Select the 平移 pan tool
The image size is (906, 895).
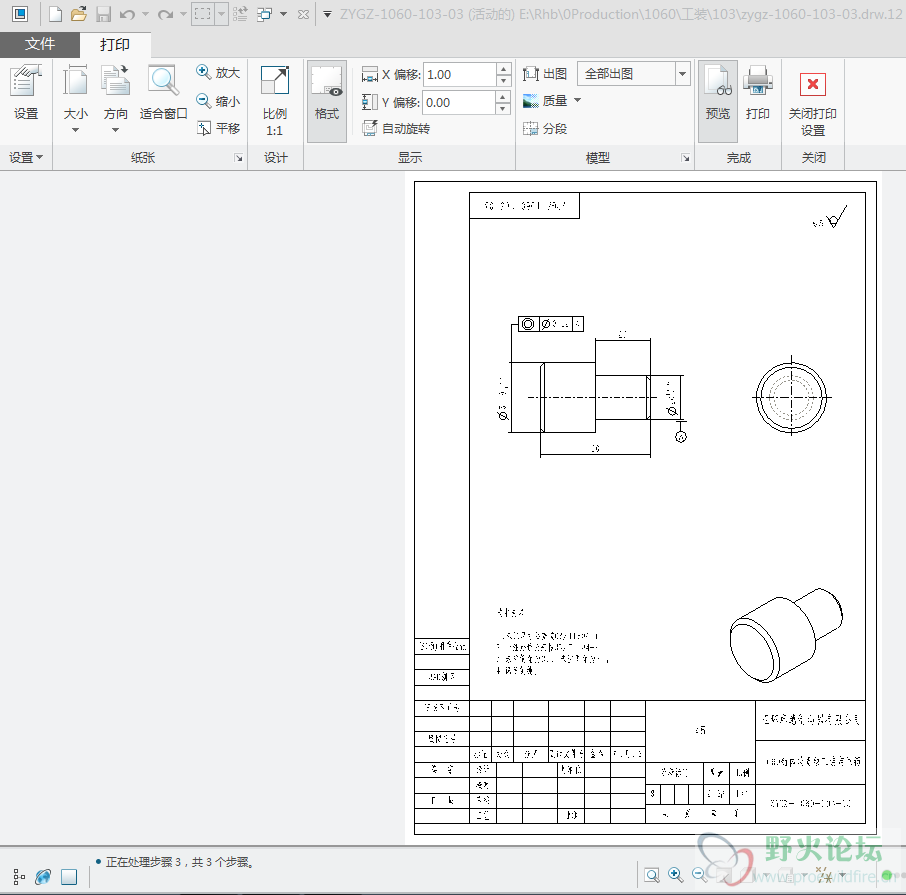pyautogui.click(x=218, y=128)
